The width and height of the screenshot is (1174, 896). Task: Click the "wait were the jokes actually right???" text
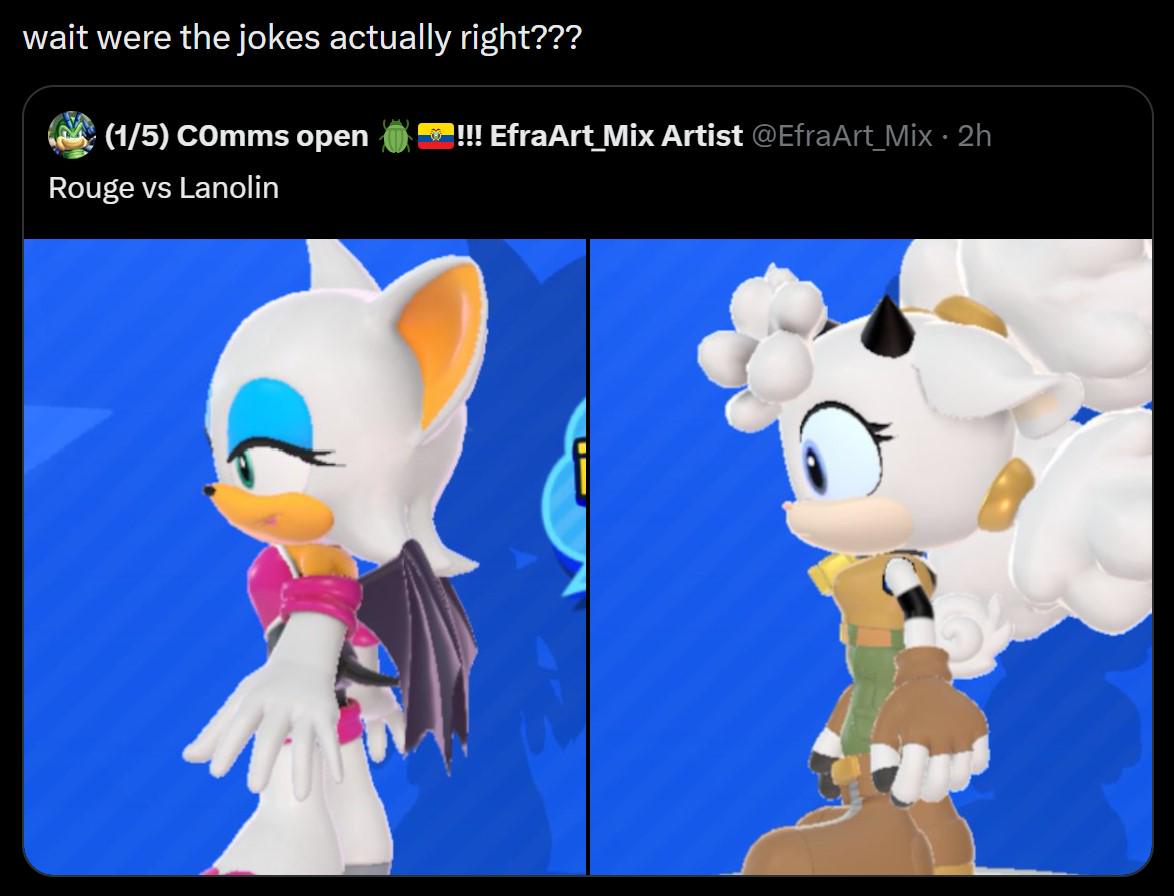302,37
